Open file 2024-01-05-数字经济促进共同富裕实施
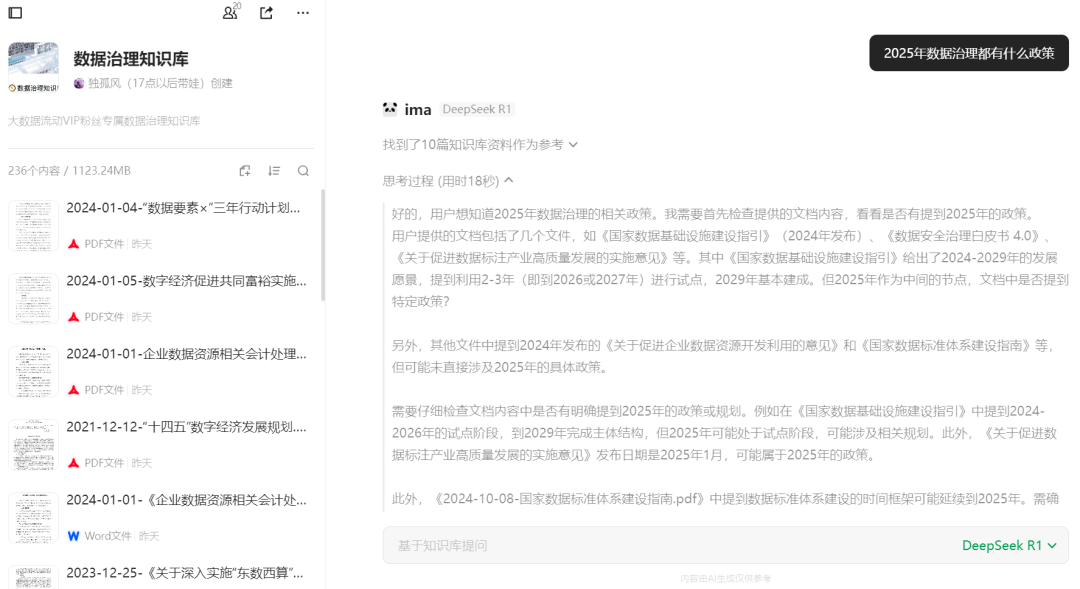Image resolution: width=1080 pixels, height=589 pixels. click(187, 281)
